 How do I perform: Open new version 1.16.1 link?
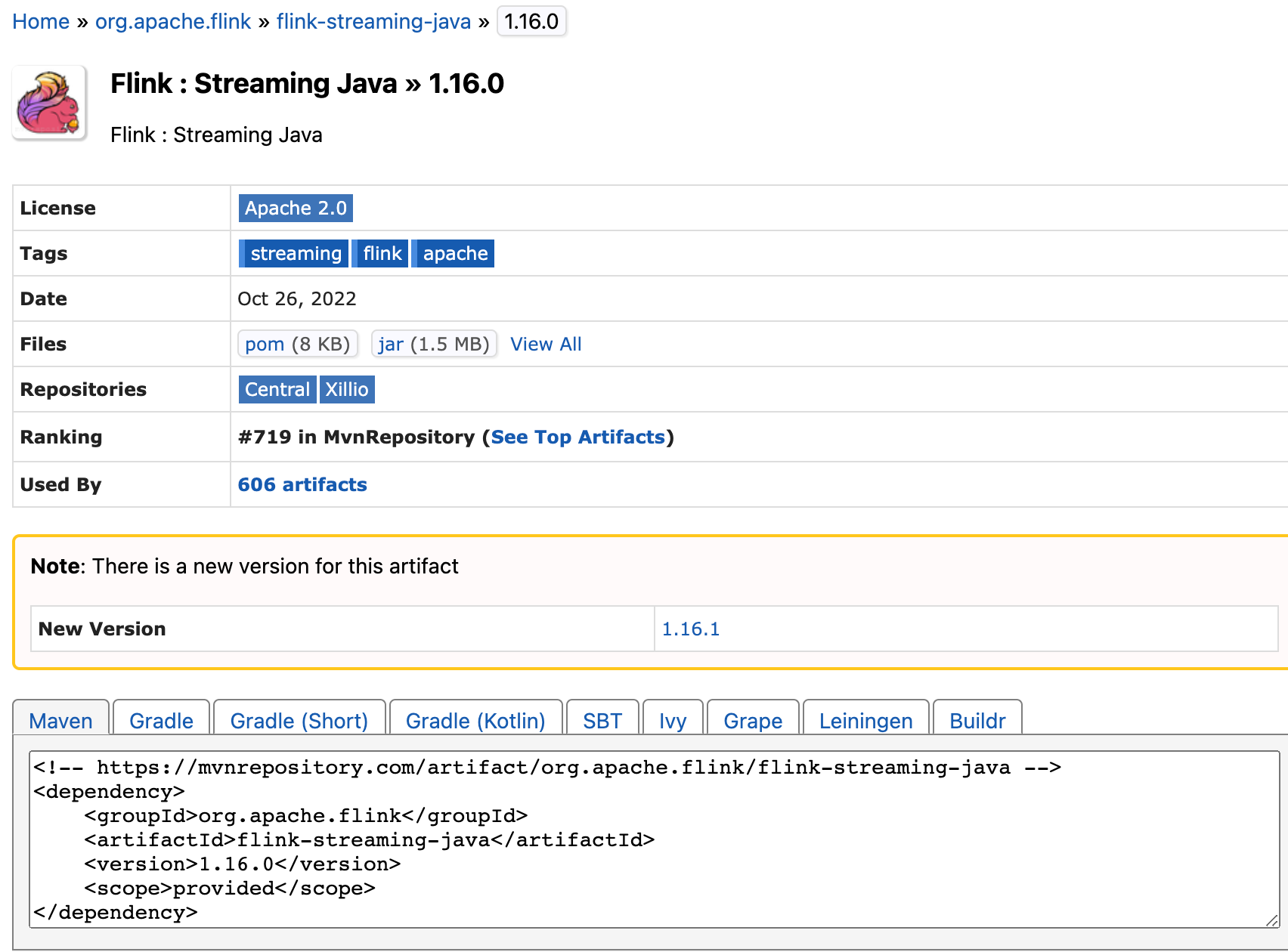pos(691,629)
